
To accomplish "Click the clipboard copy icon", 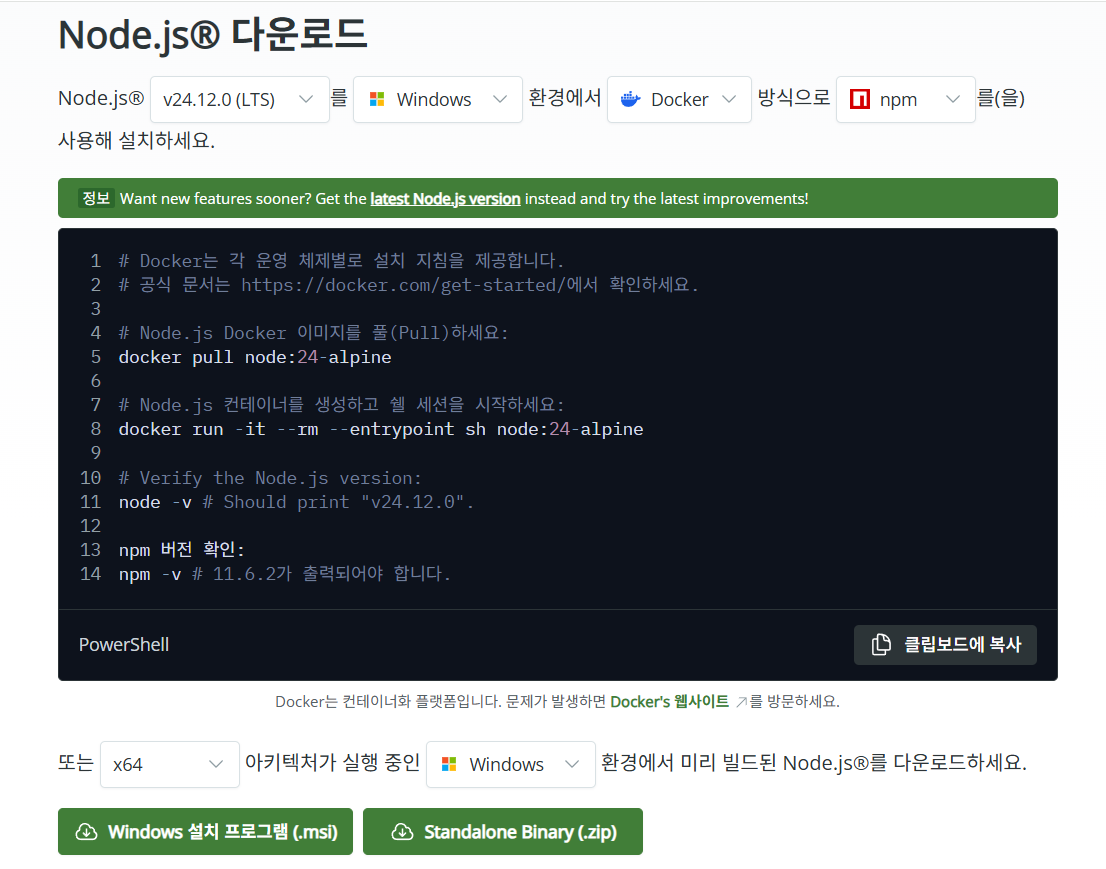I will pyautogui.click(x=881, y=644).
